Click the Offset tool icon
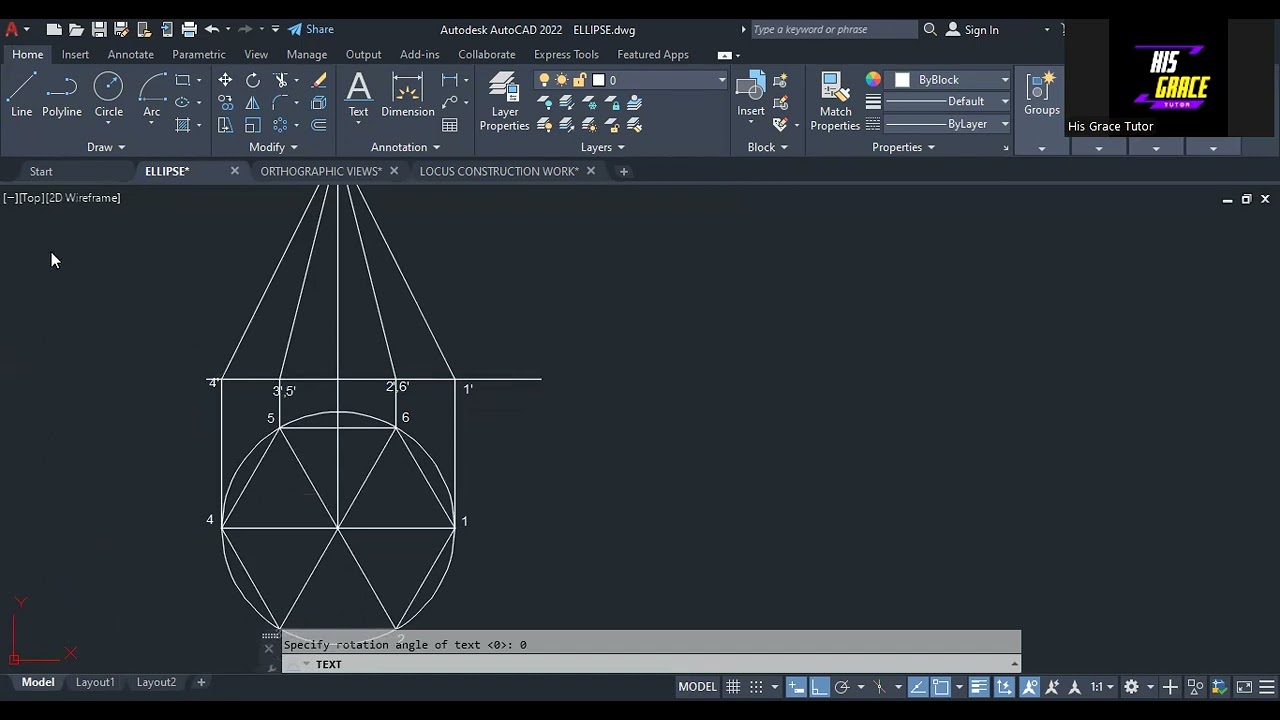This screenshot has height=720, width=1280. pyautogui.click(x=319, y=125)
